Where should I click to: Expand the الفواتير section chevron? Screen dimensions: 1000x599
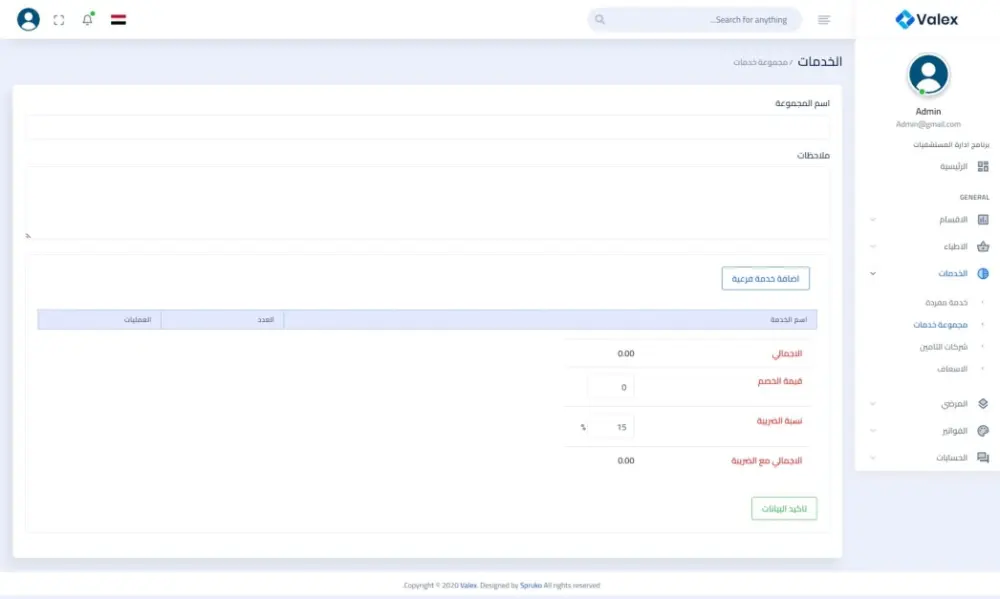[x=872, y=431]
